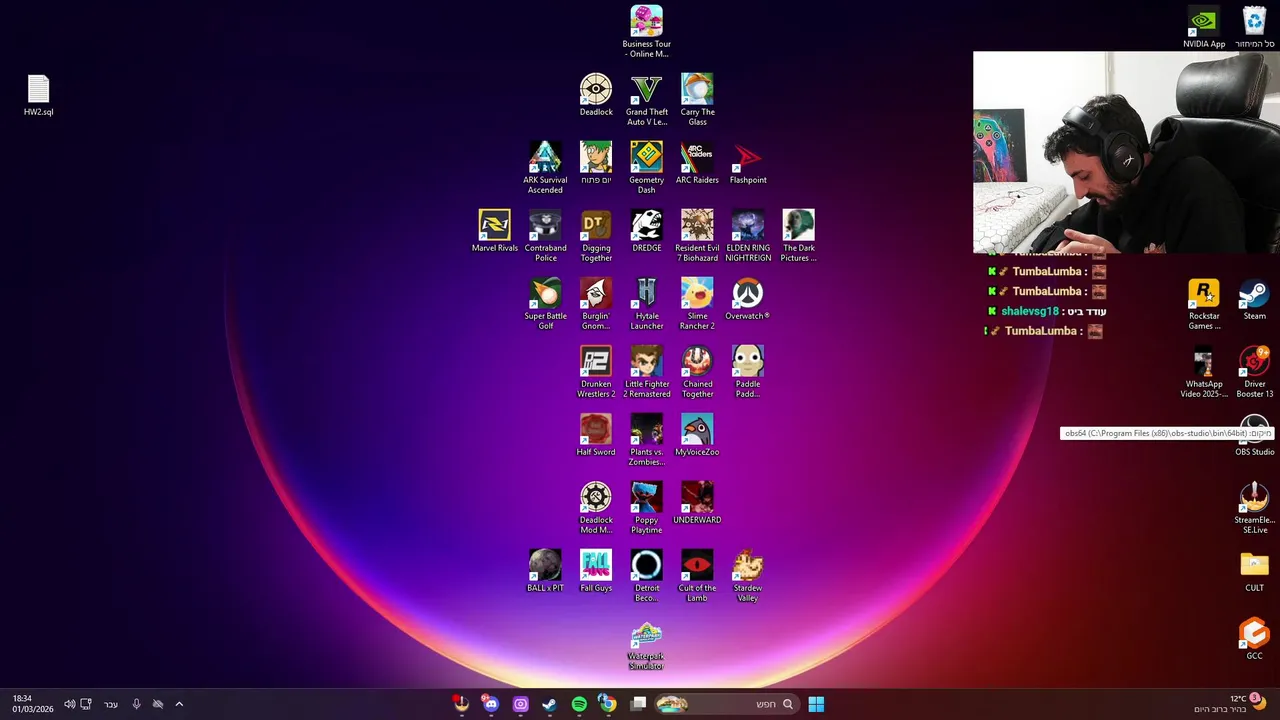Select the Slime Rancher 2 icon
This screenshot has height=720, width=1280.
coord(697,304)
